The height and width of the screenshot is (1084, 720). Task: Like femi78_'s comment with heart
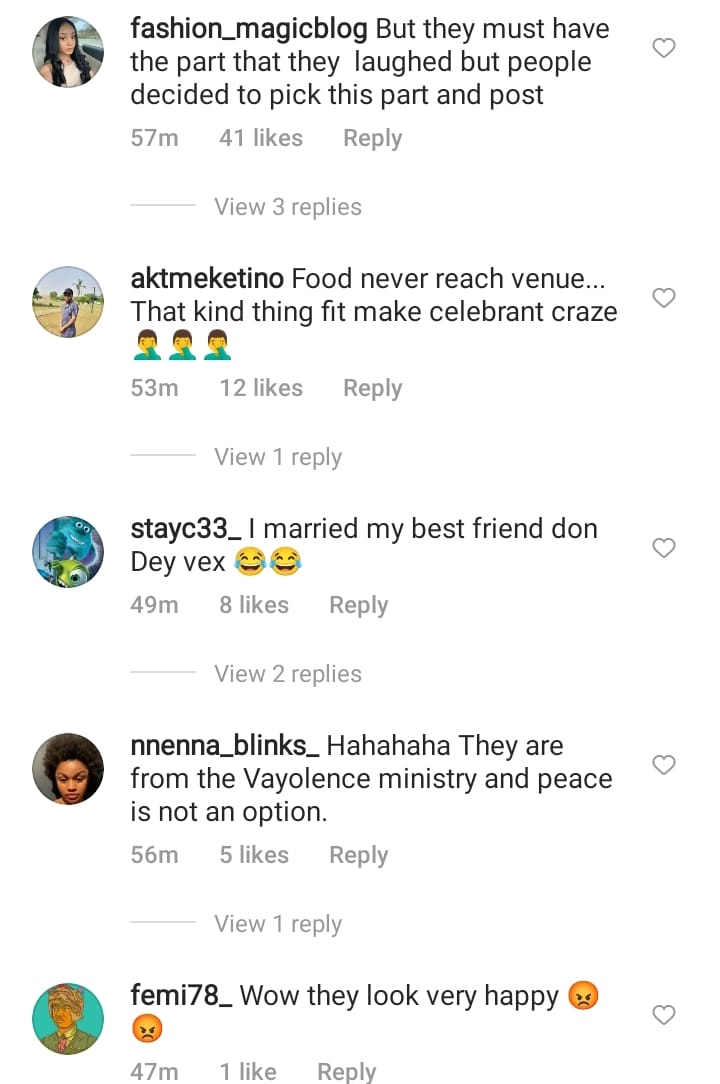(664, 1015)
